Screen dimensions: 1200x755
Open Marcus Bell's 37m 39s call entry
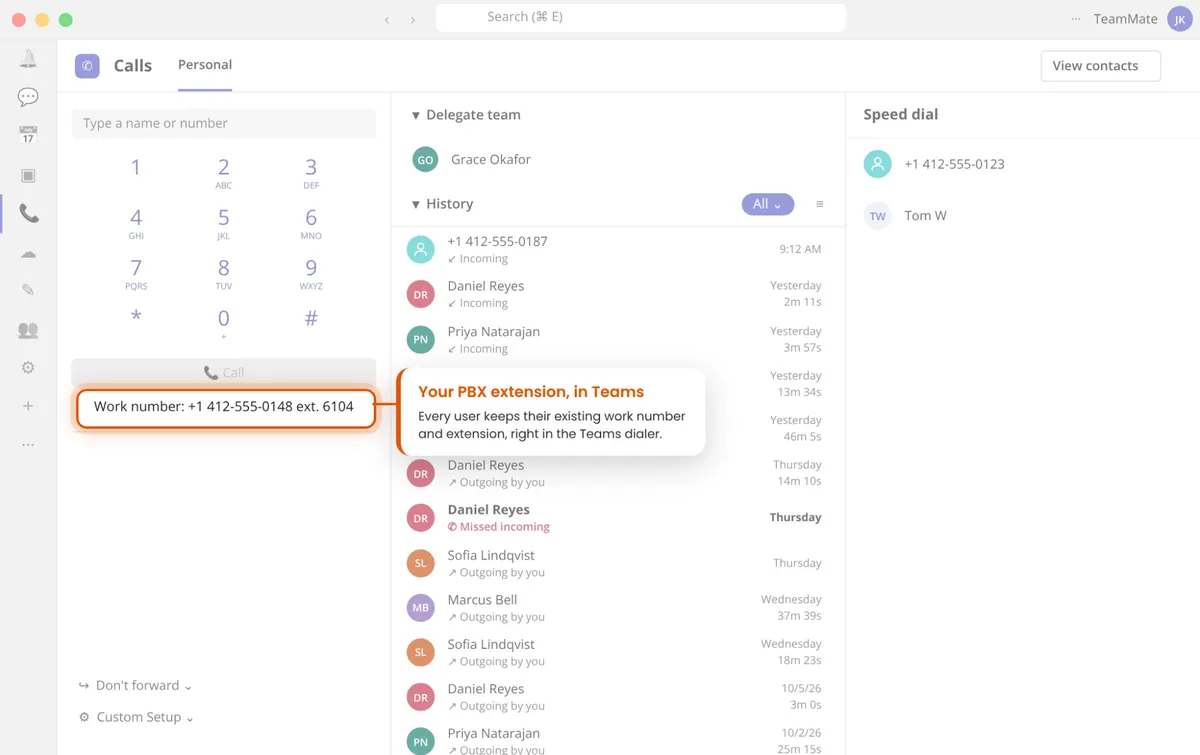618,608
